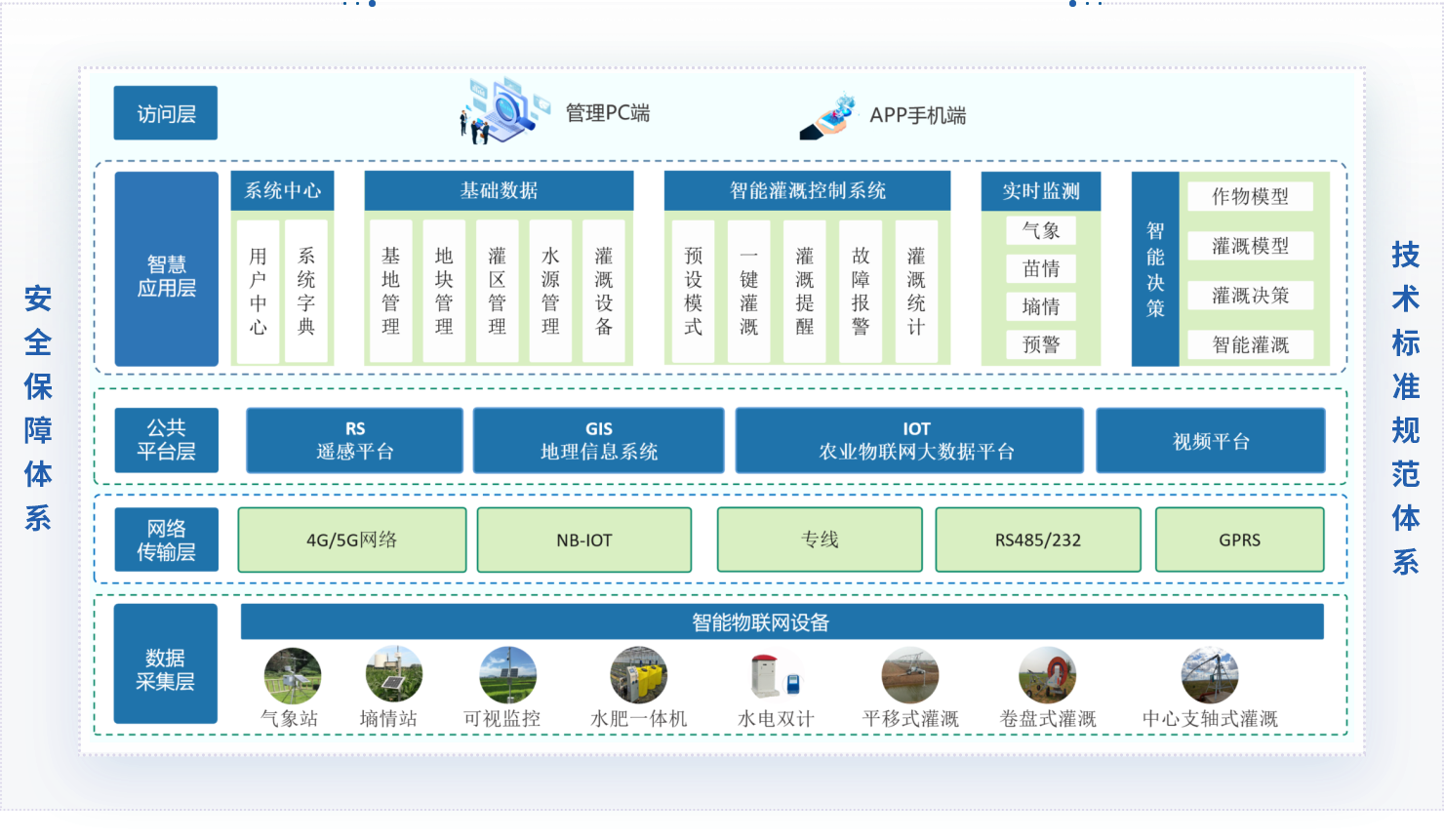Select the 作物模型 item
1444x840 pixels.
(x=1250, y=197)
